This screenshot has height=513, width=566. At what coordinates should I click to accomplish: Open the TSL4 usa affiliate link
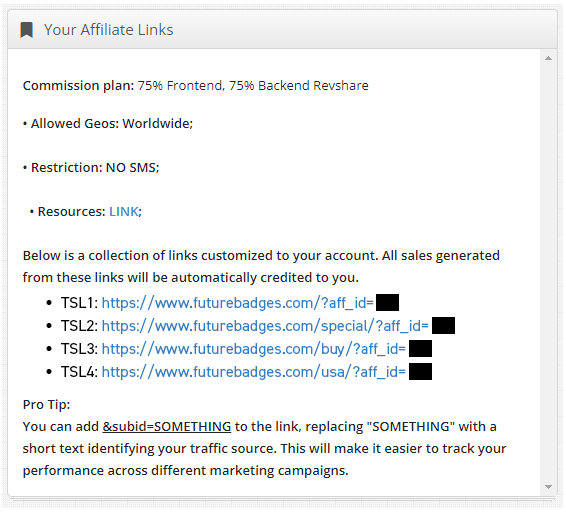coord(254,372)
